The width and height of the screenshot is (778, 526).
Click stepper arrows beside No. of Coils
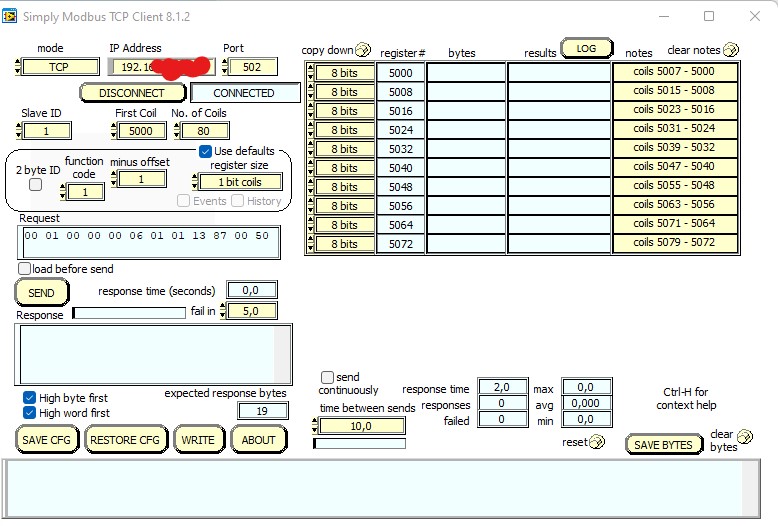pyautogui.click(x=178, y=131)
